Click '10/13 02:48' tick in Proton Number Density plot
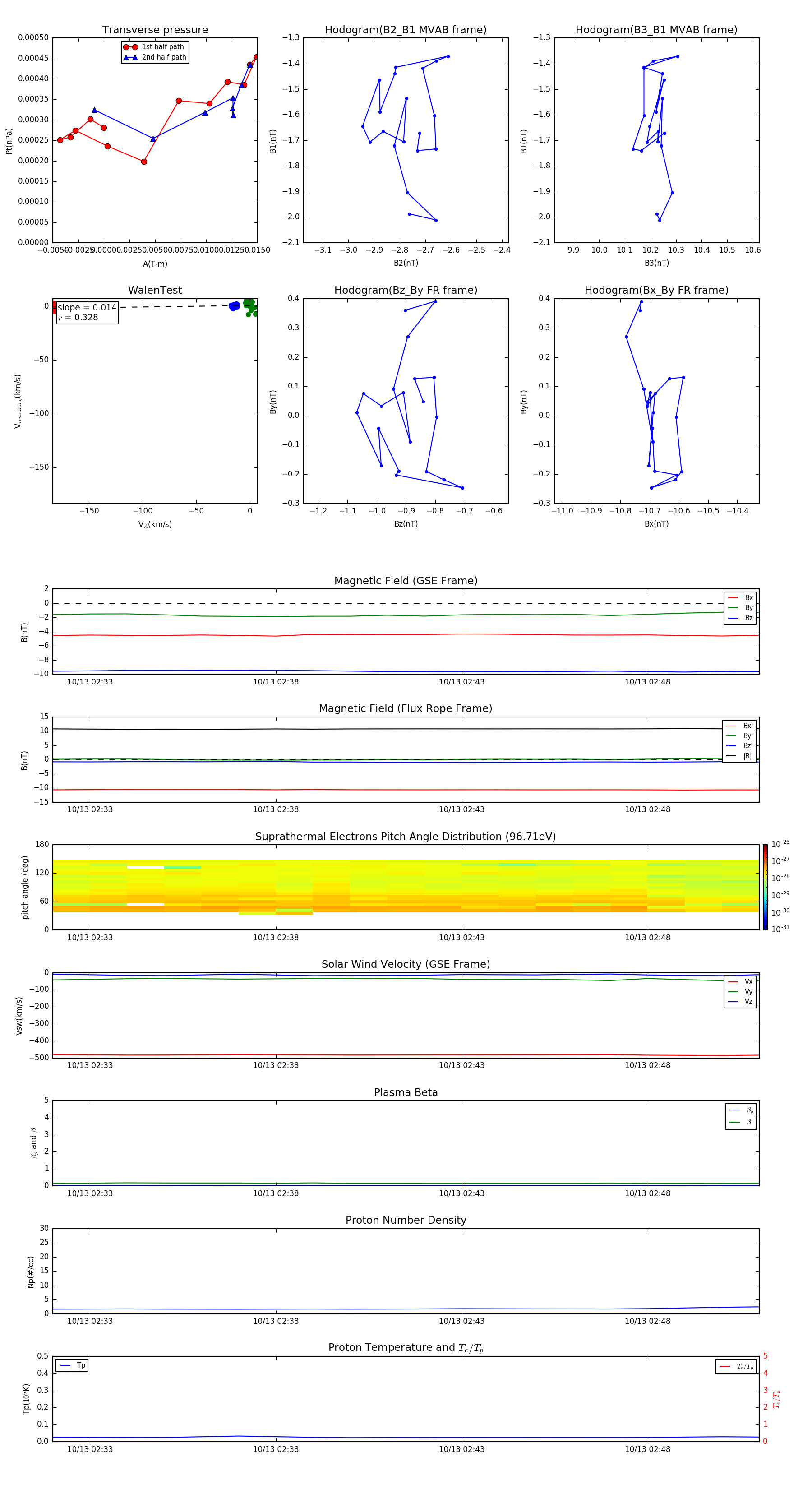 [x=647, y=1321]
